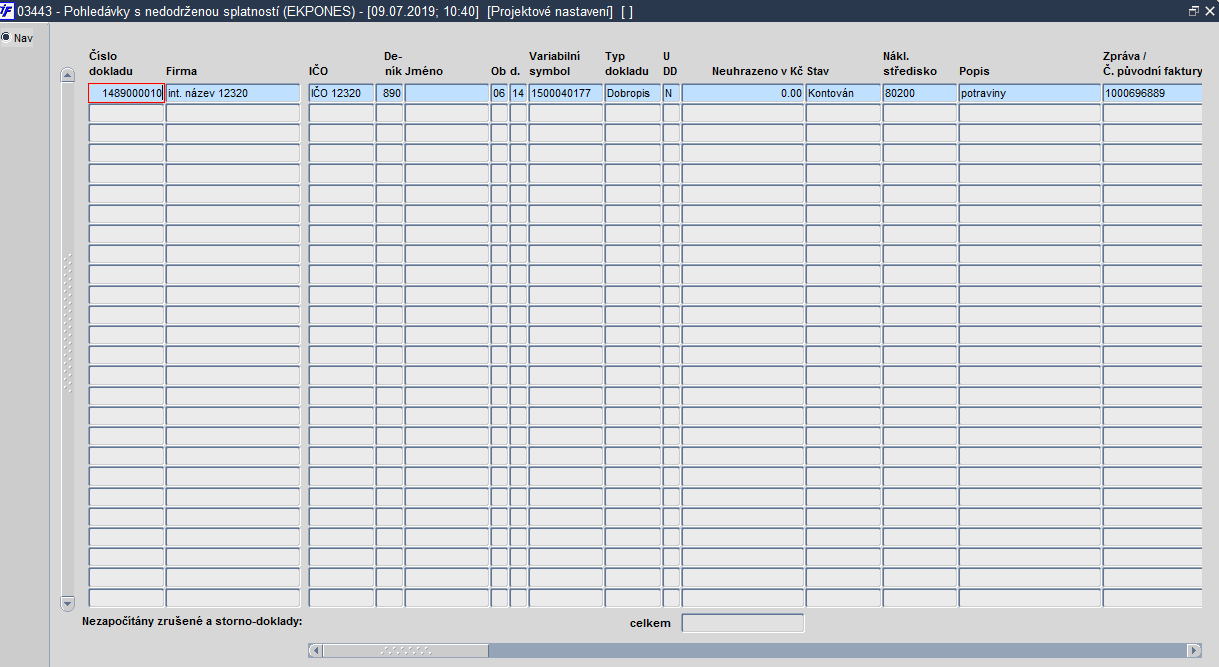Click the UDD value 'N'
Image resolution: width=1219 pixels, height=667 pixels.
click(x=671, y=93)
